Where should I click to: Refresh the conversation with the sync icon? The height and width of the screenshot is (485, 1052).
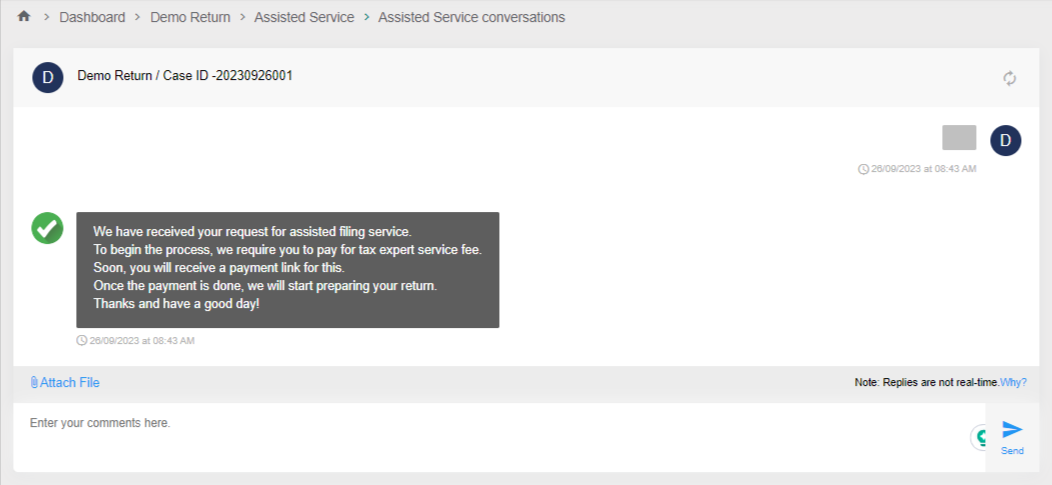tap(1010, 78)
